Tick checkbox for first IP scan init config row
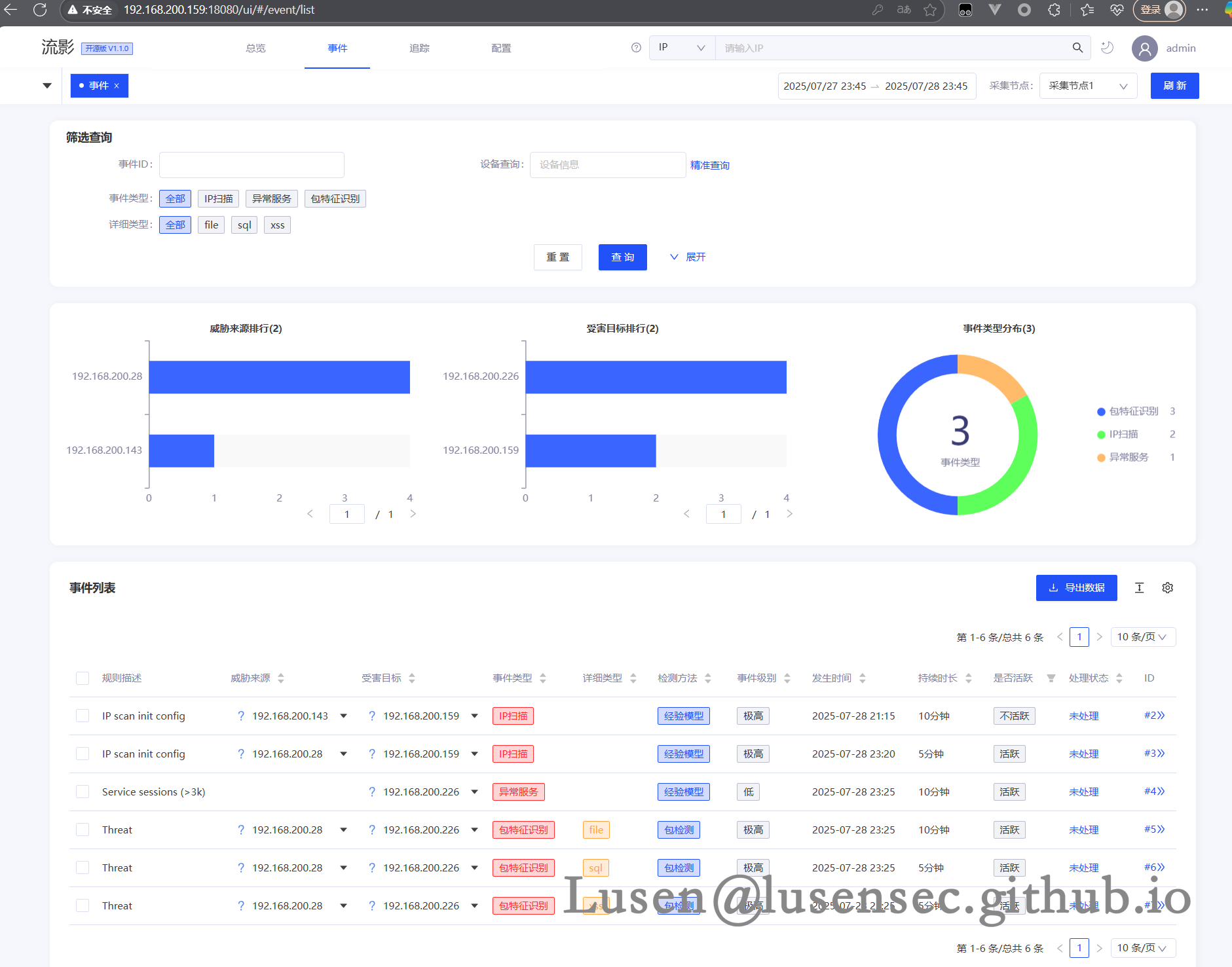Screen dimensions: 1232x967 click(x=83, y=716)
